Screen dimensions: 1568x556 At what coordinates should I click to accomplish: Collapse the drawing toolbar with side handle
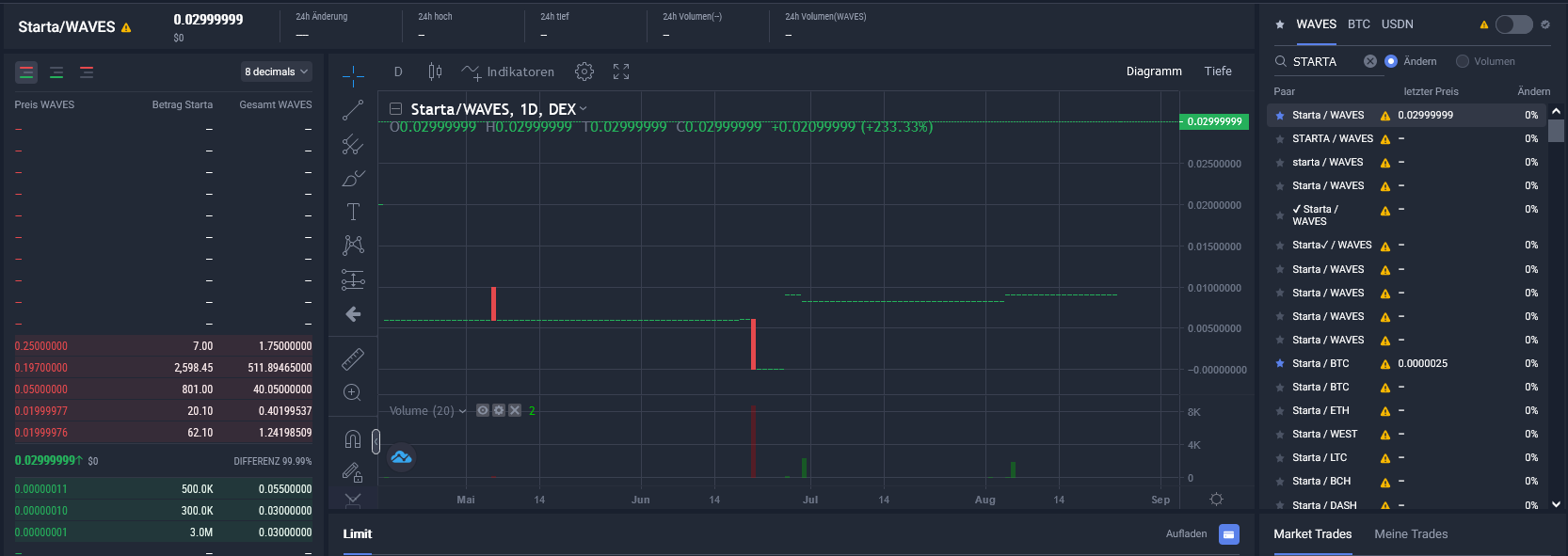pyautogui.click(x=376, y=441)
